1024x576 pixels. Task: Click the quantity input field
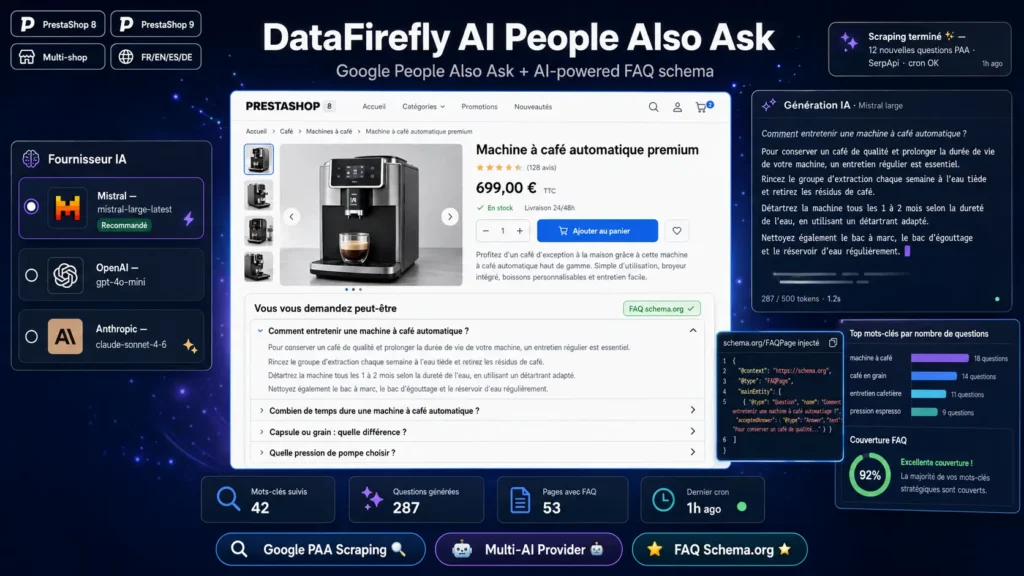(x=503, y=231)
